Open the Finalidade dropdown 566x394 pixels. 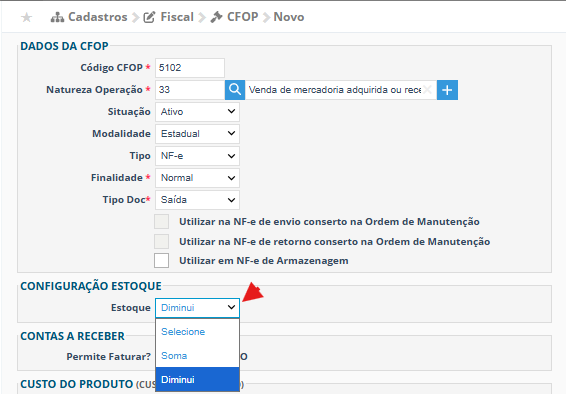coord(197,178)
